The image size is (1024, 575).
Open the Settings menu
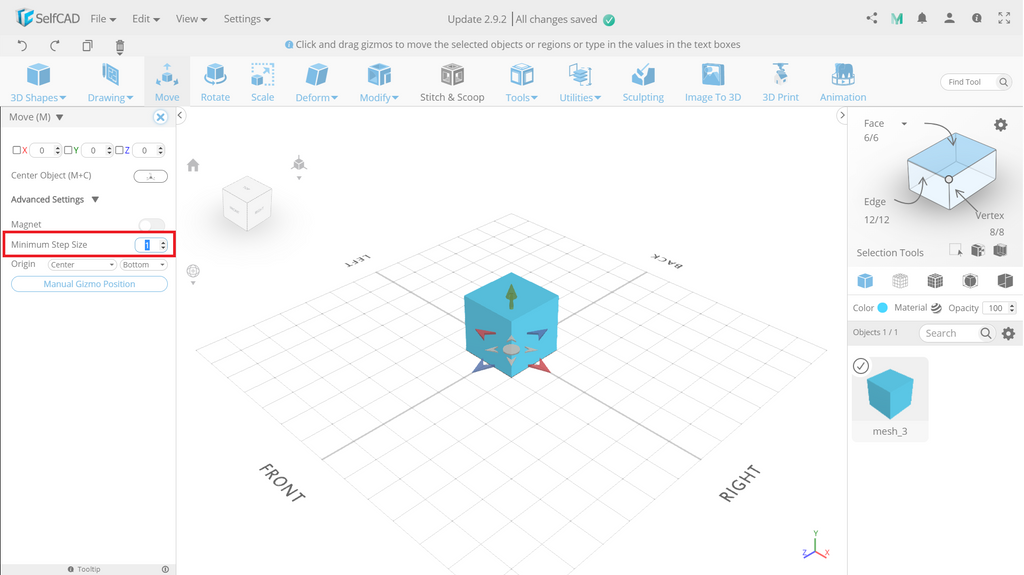click(246, 19)
